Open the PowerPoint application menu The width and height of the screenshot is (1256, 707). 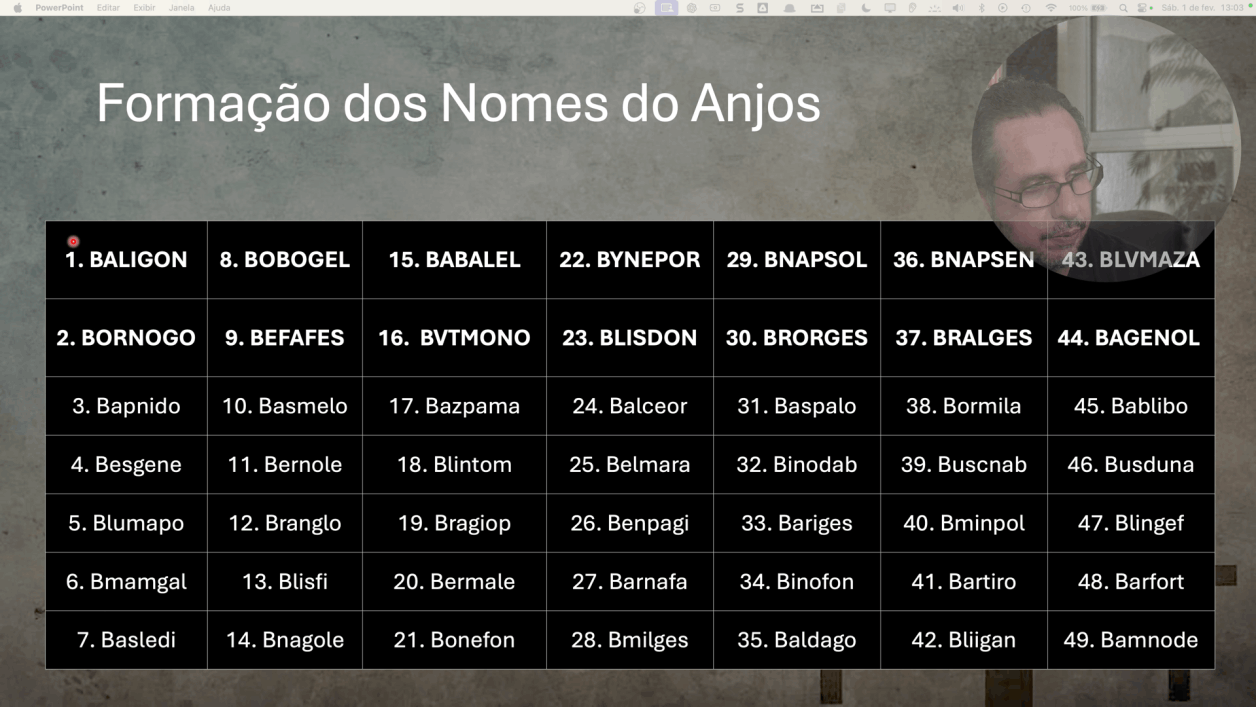(59, 7)
